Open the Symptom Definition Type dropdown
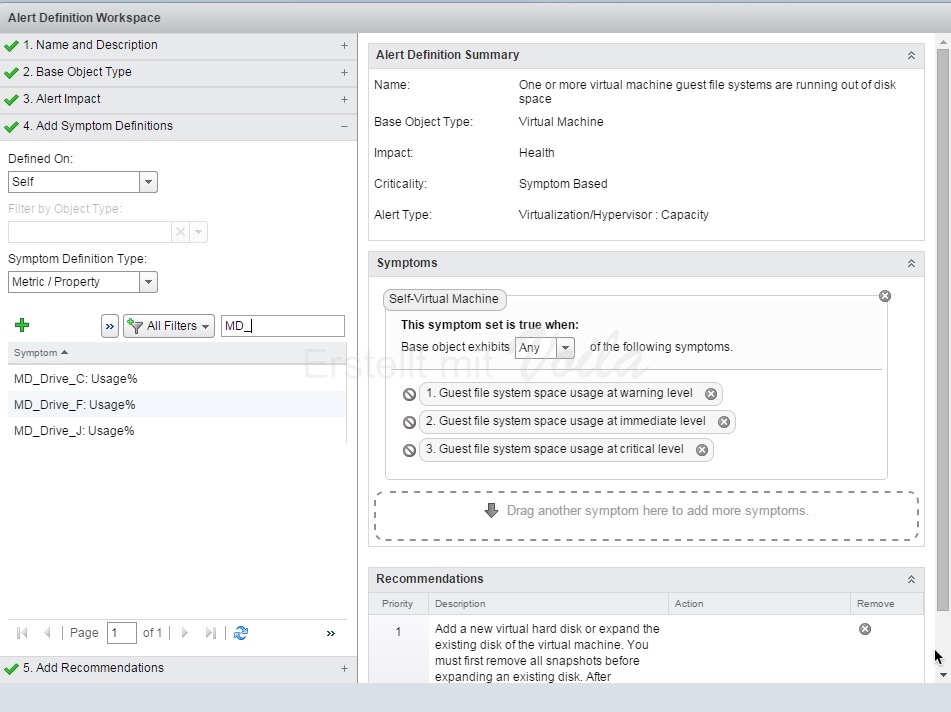This screenshot has height=712, width=951. point(148,282)
